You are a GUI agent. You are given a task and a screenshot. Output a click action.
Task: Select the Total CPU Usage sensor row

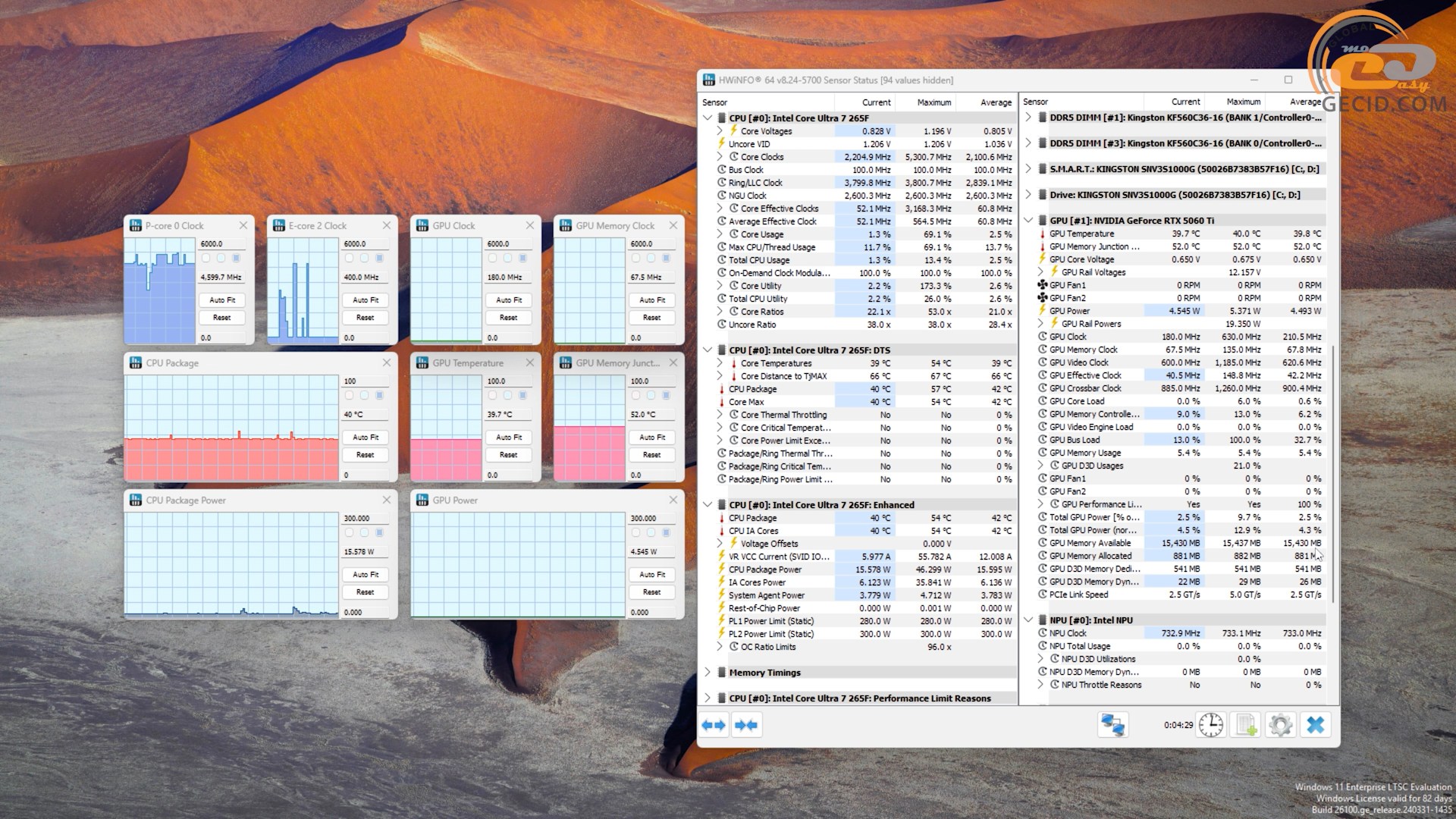(864, 260)
